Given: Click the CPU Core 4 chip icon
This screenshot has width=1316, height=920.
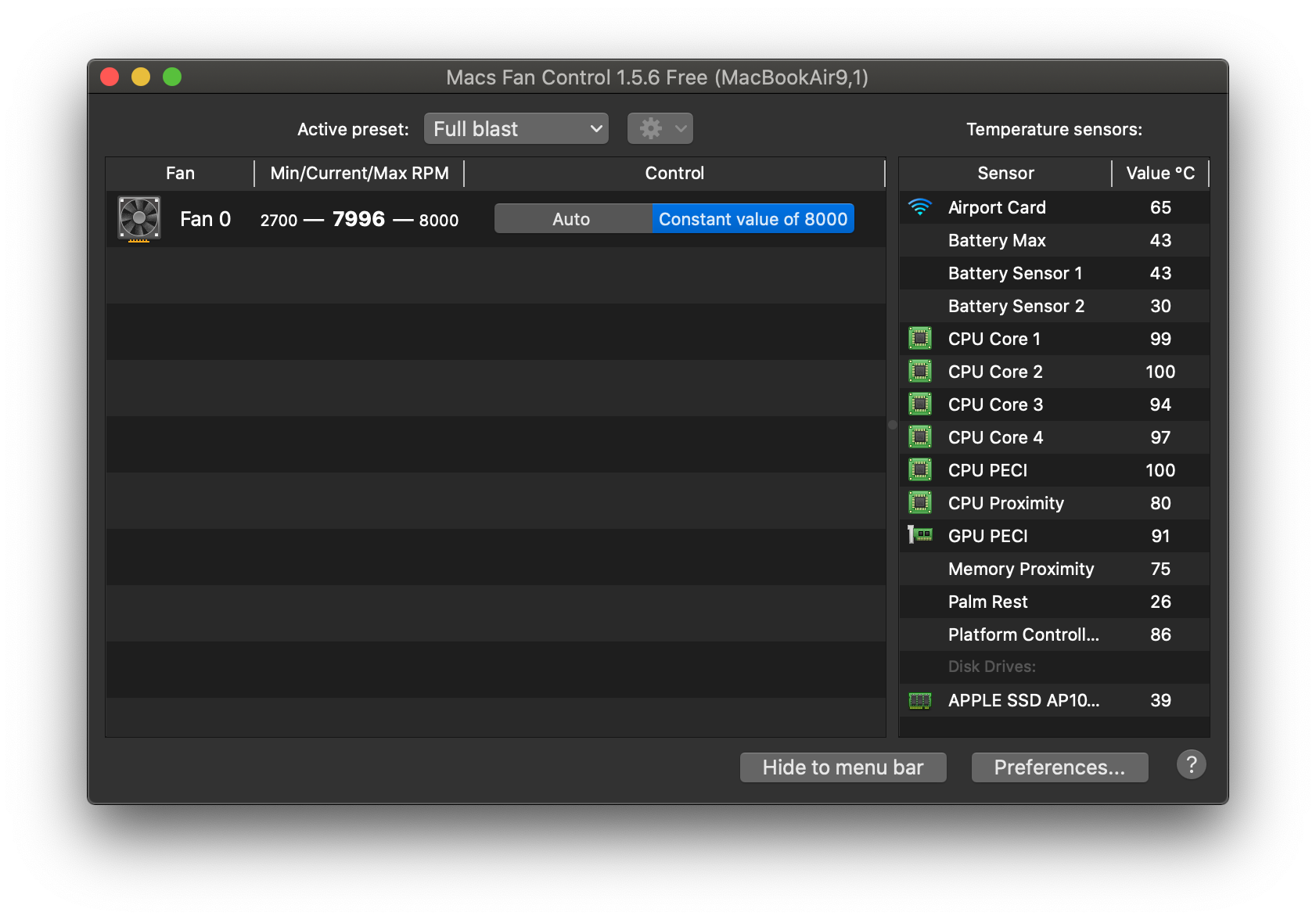Looking at the screenshot, I should 920,437.
